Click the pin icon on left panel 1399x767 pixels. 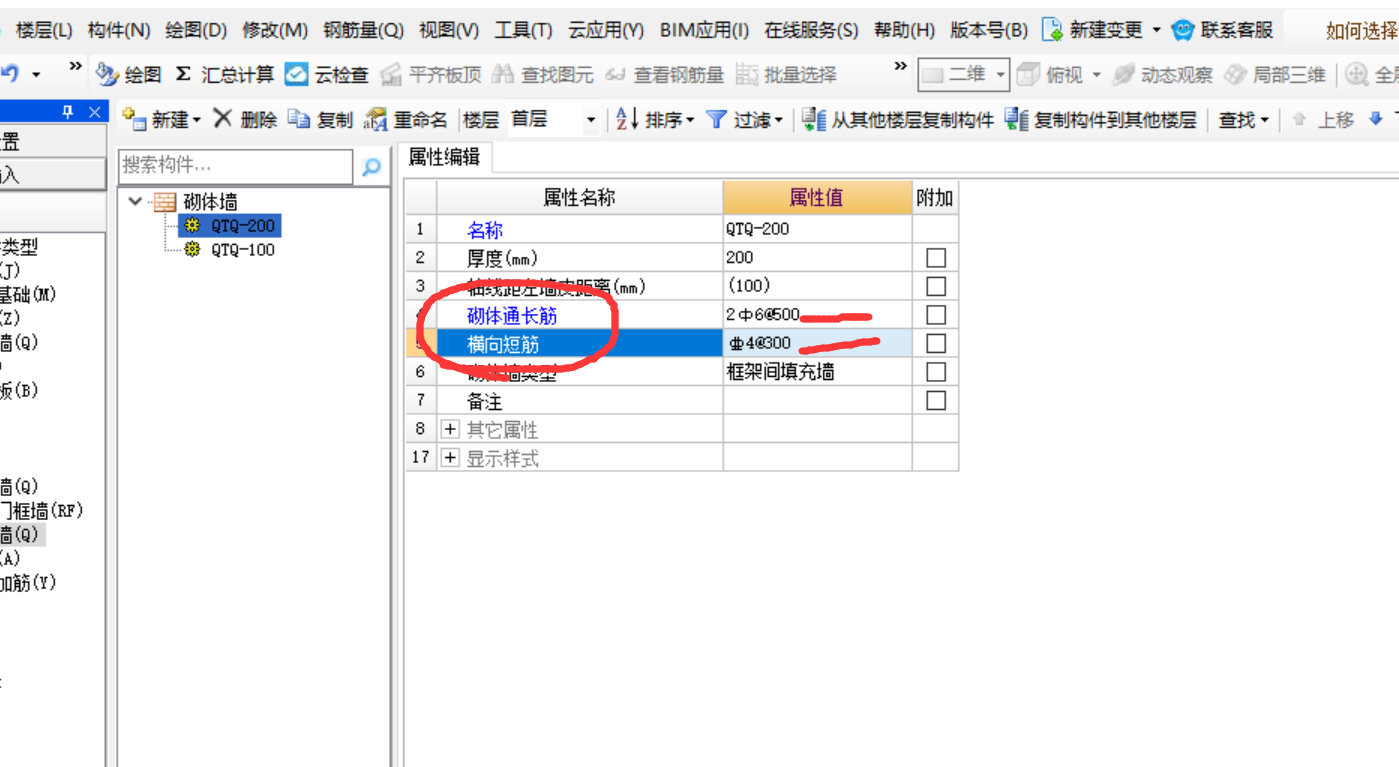click(68, 112)
